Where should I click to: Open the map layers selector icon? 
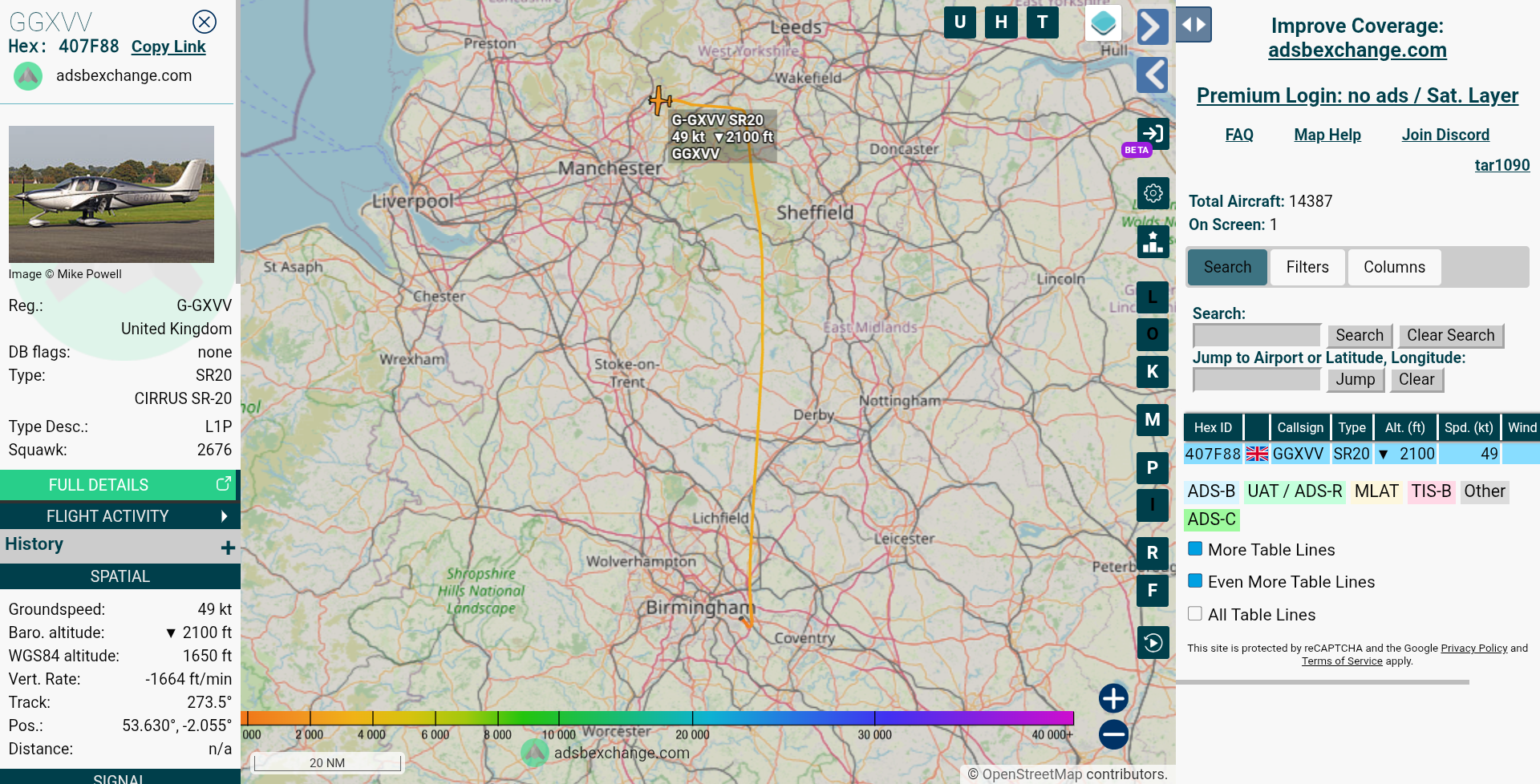point(1103,23)
